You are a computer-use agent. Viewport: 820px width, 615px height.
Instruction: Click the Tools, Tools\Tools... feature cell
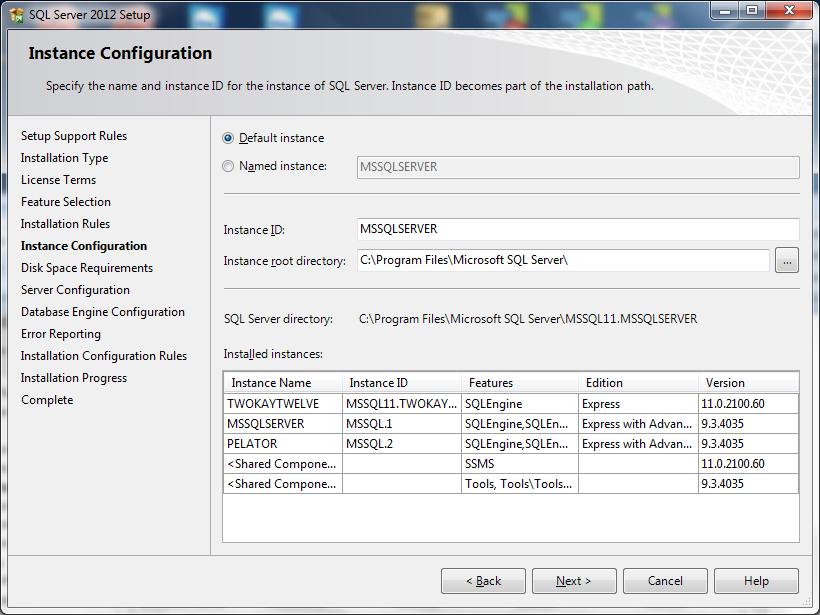520,484
